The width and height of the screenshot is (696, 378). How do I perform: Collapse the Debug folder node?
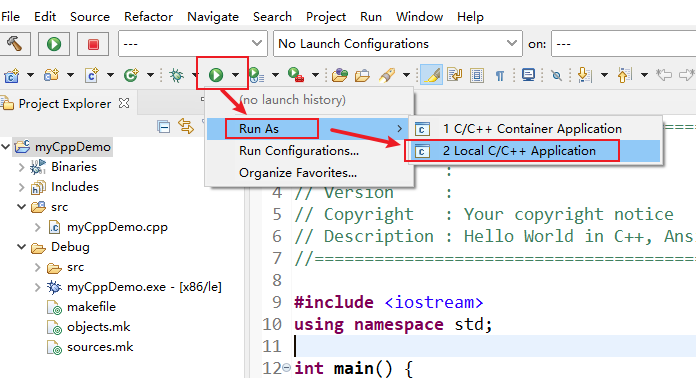21,247
